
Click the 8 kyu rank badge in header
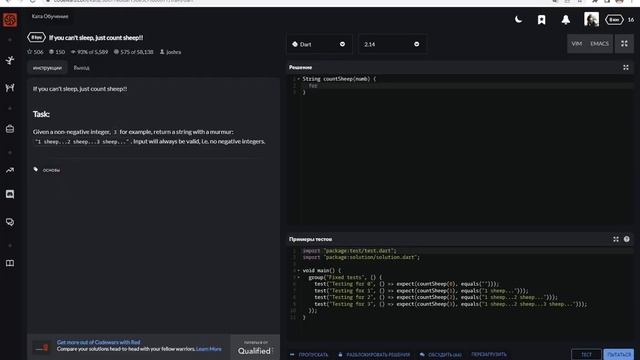coord(614,20)
